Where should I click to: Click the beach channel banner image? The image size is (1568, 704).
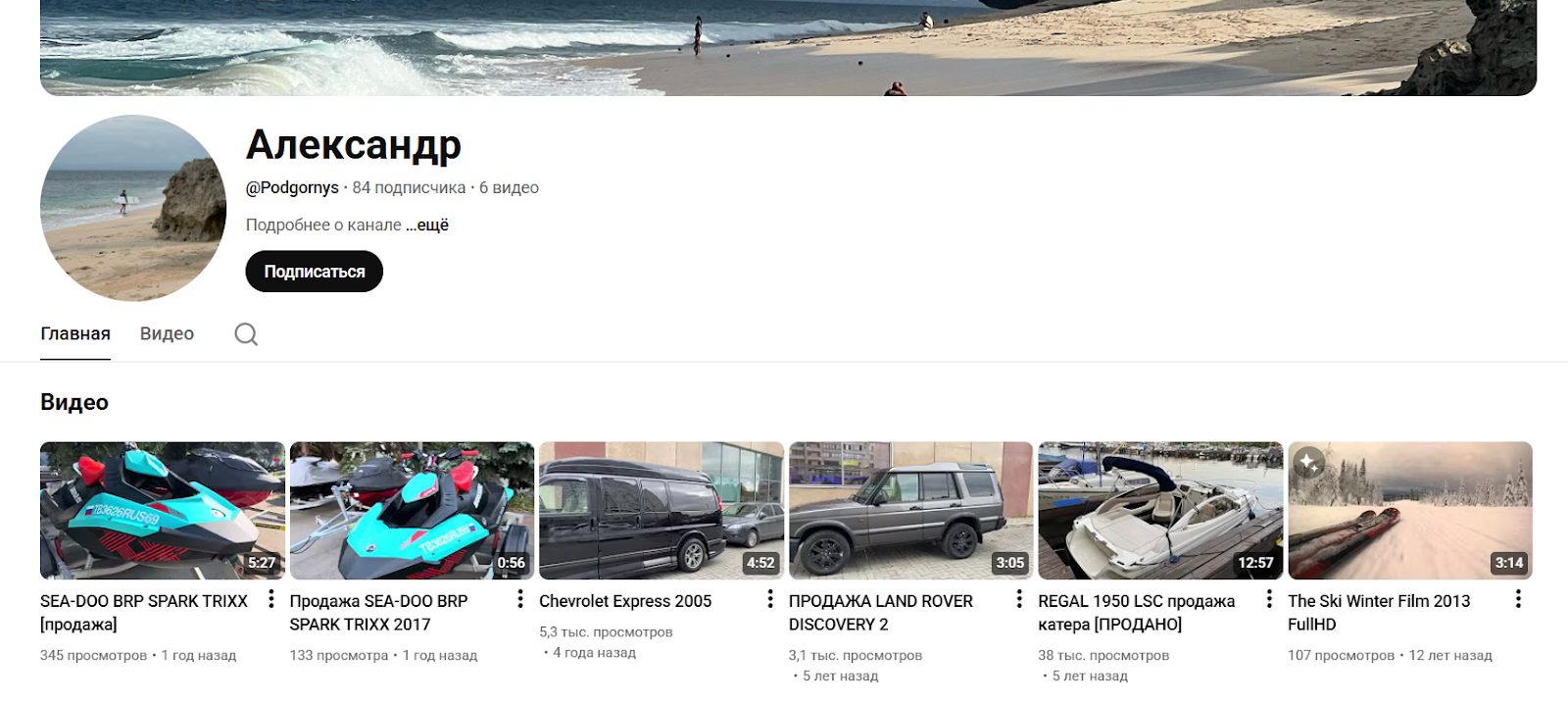788,47
